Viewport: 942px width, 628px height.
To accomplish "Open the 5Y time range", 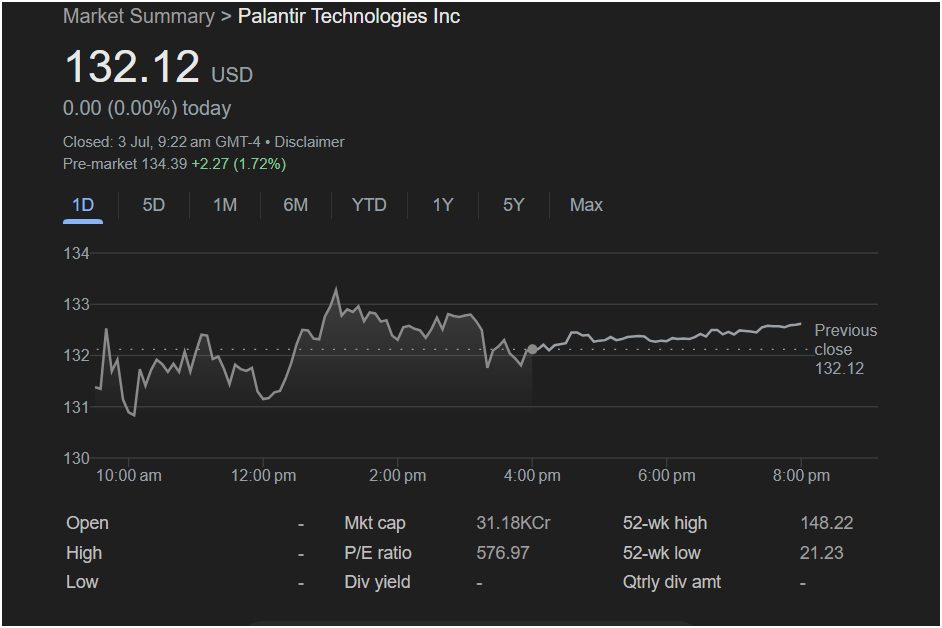I will (514, 206).
